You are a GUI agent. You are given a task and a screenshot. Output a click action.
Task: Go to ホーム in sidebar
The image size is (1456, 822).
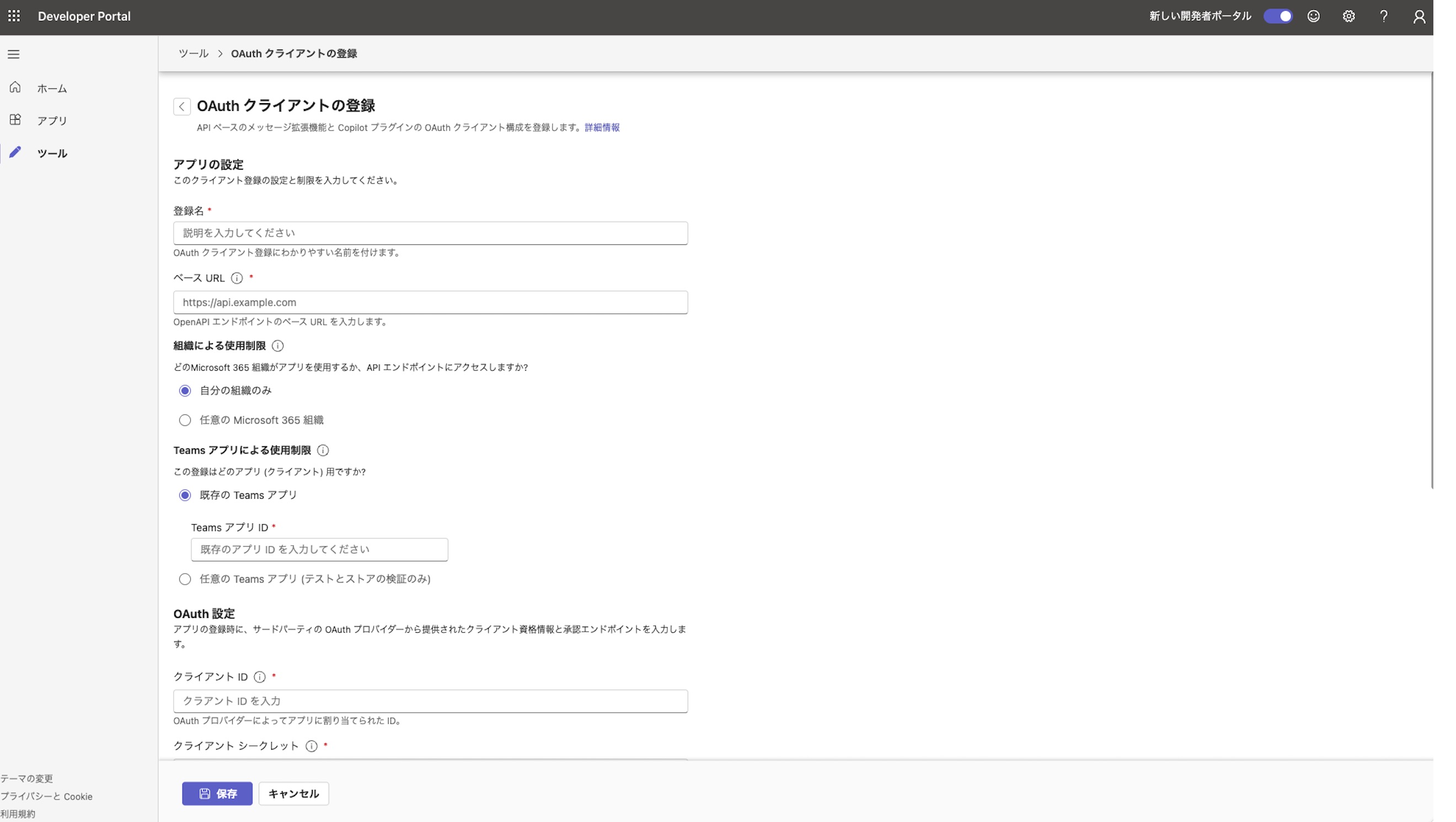pos(52,89)
